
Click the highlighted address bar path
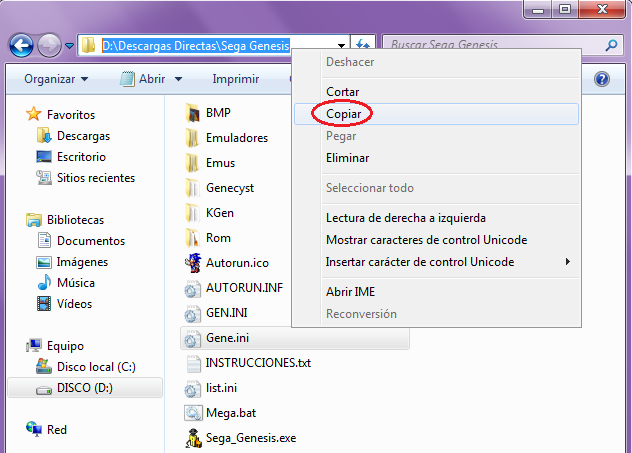click(196, 46)
